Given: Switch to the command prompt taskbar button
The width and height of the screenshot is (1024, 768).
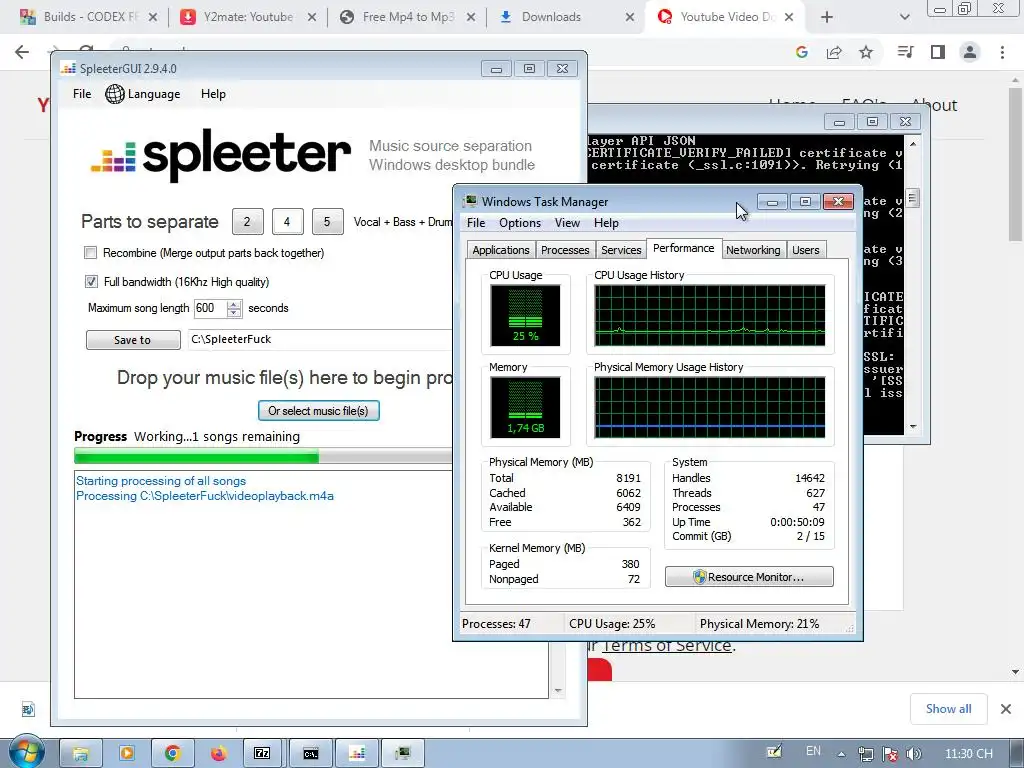Looking at the screenshot, I should tap(311, 754).
